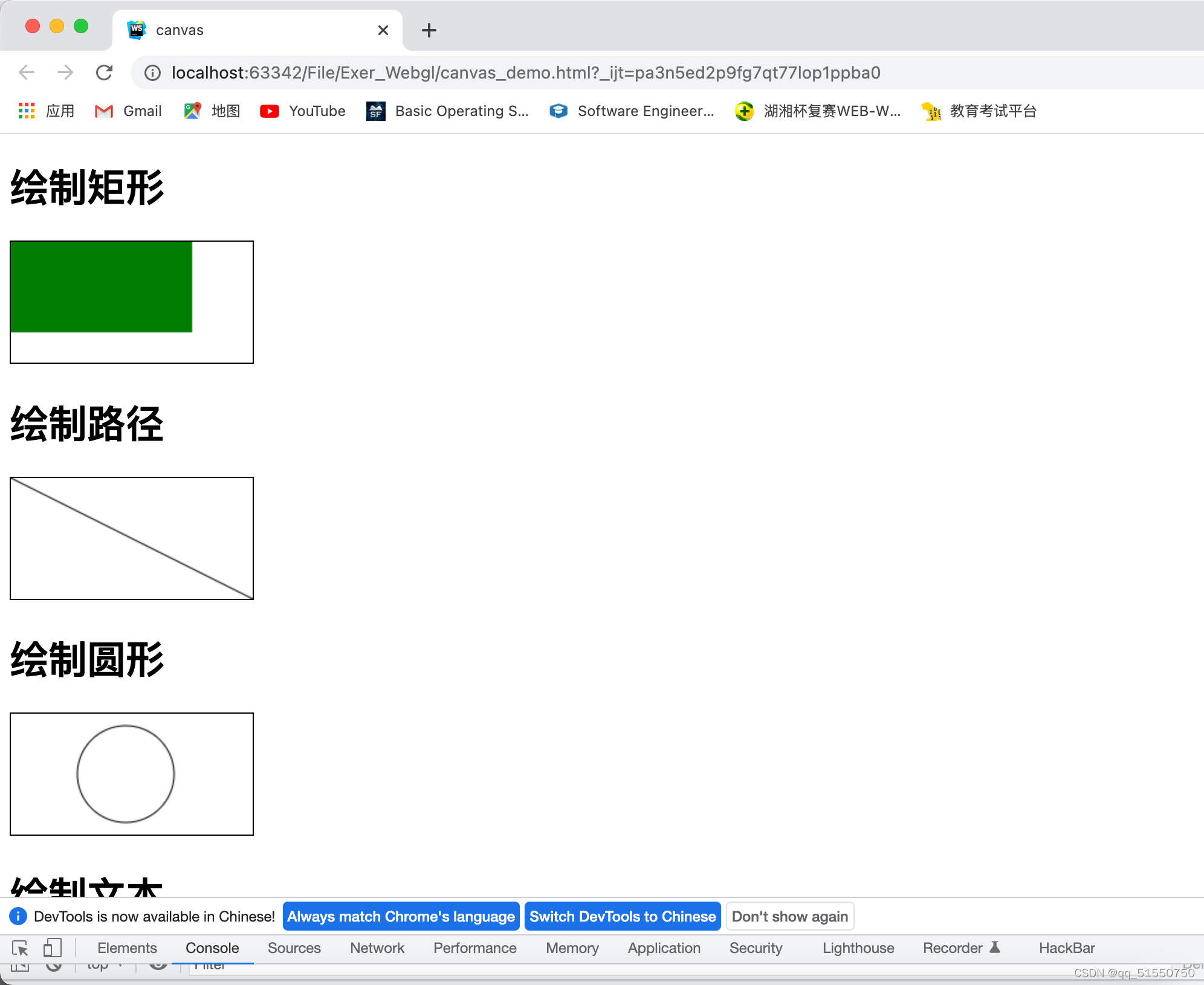This screenshot has width=1204, height=985.
Task: Open the 应用 apps shortcut
Action: [47, 111]
